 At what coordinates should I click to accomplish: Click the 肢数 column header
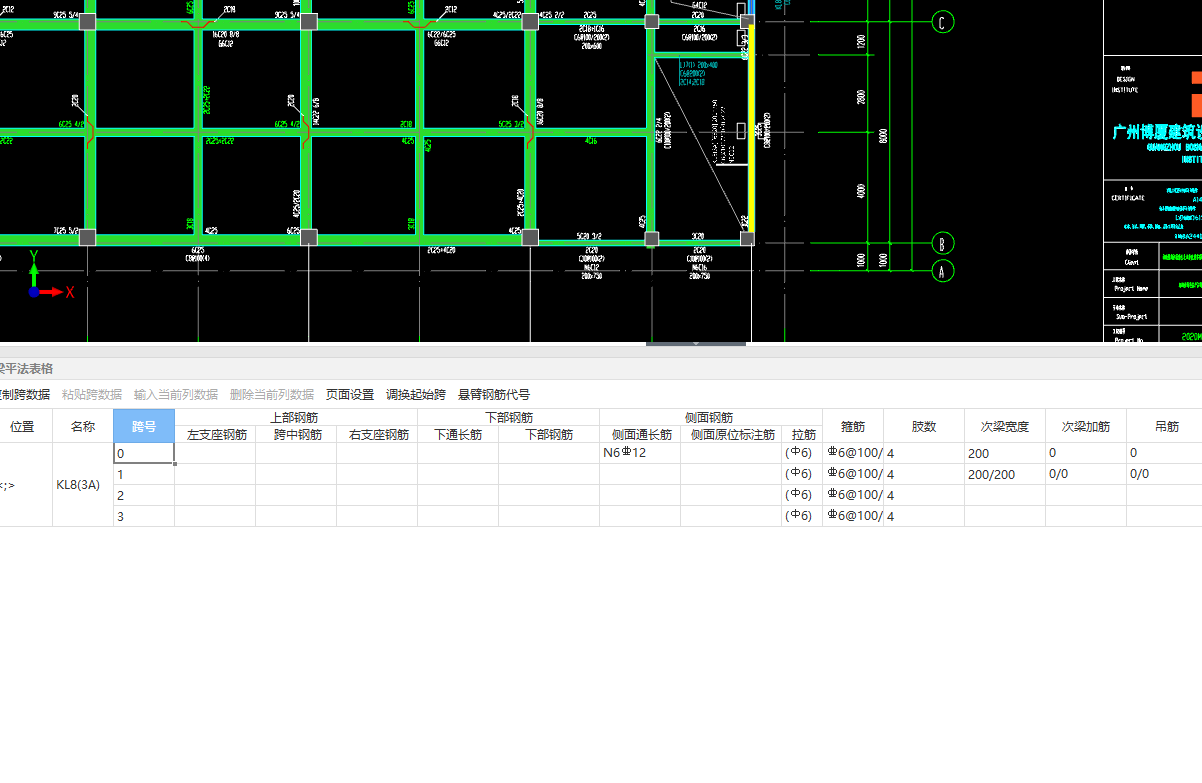pyautogui.click(x=924, y=426)
